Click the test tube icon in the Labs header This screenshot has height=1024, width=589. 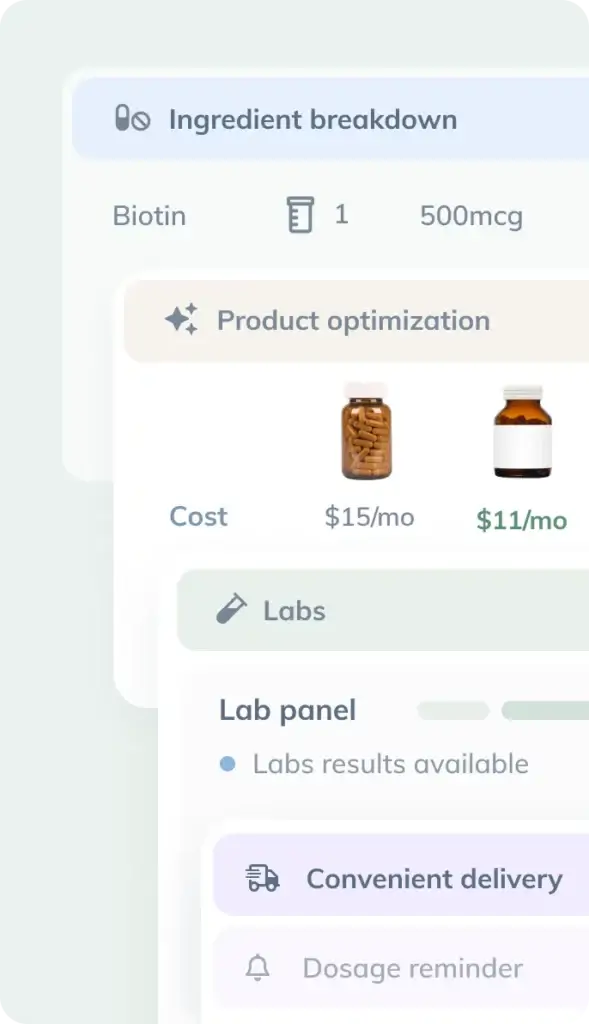click(231, 609)
